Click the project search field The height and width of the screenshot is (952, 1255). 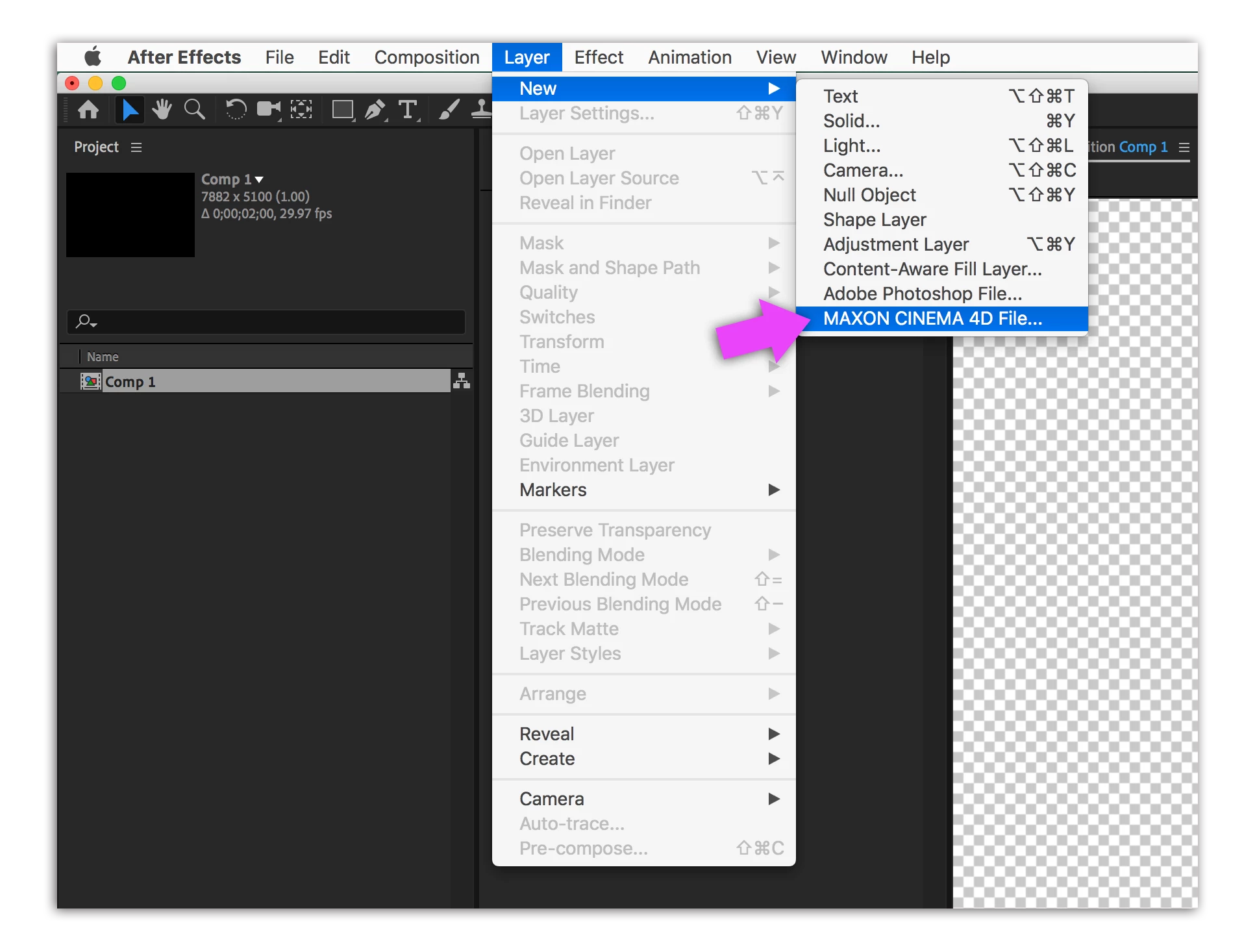(273, 321)
